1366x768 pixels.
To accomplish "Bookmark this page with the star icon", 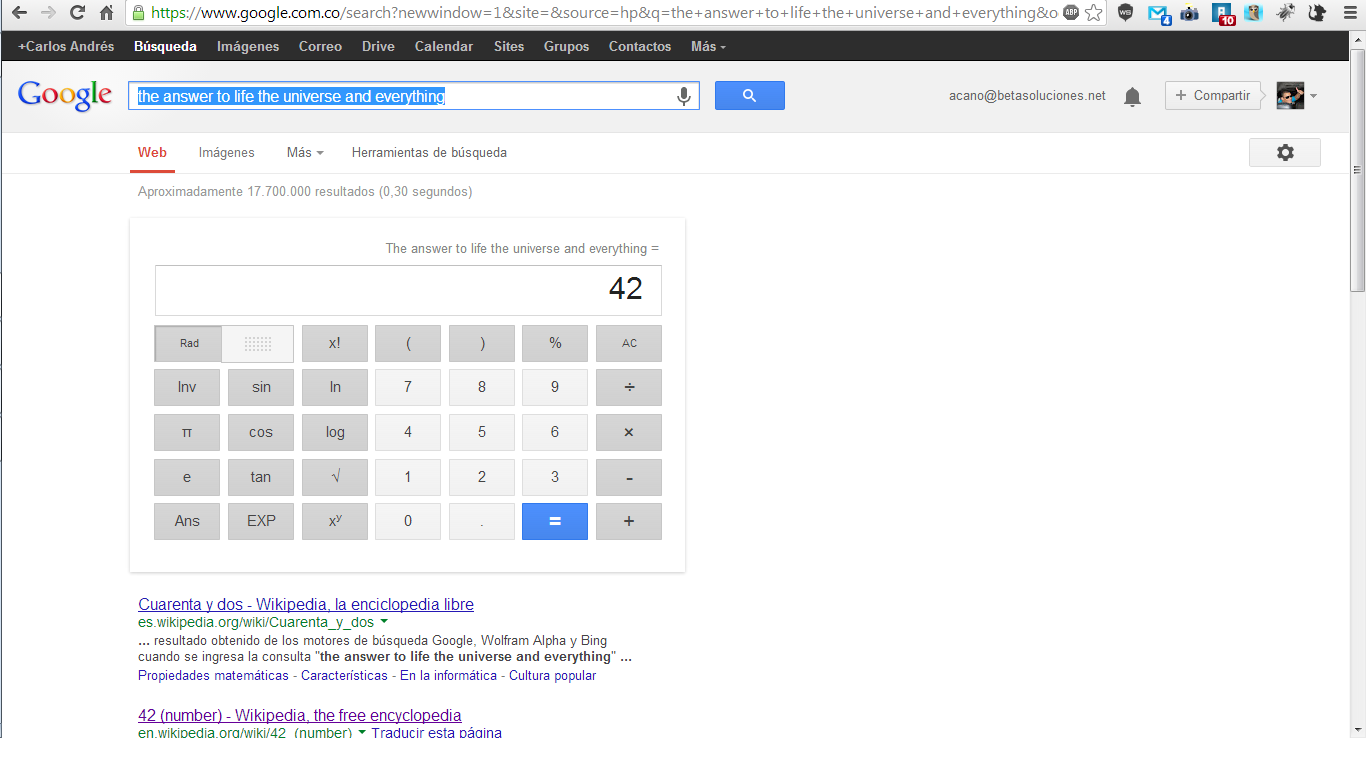I will (x=1094, y=13).
